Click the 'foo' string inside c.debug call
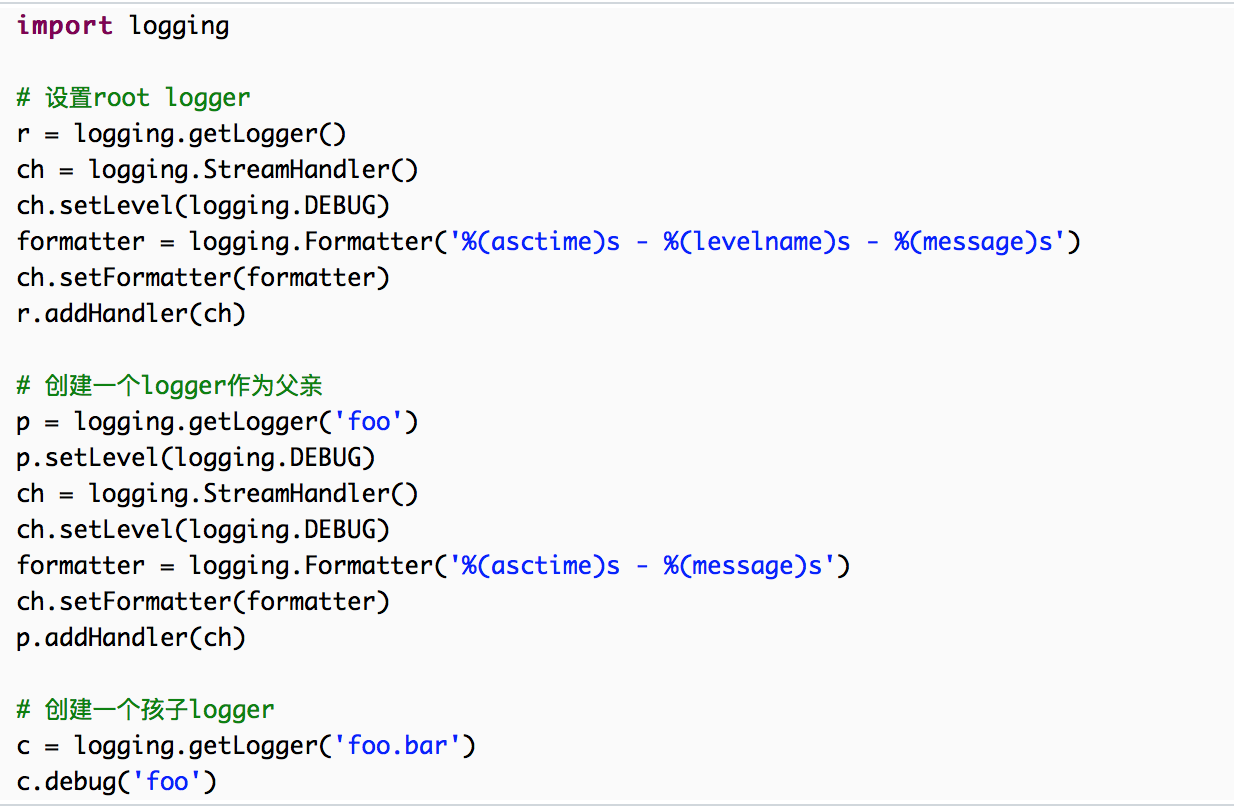1234x806 pixels. pos(167,782)
